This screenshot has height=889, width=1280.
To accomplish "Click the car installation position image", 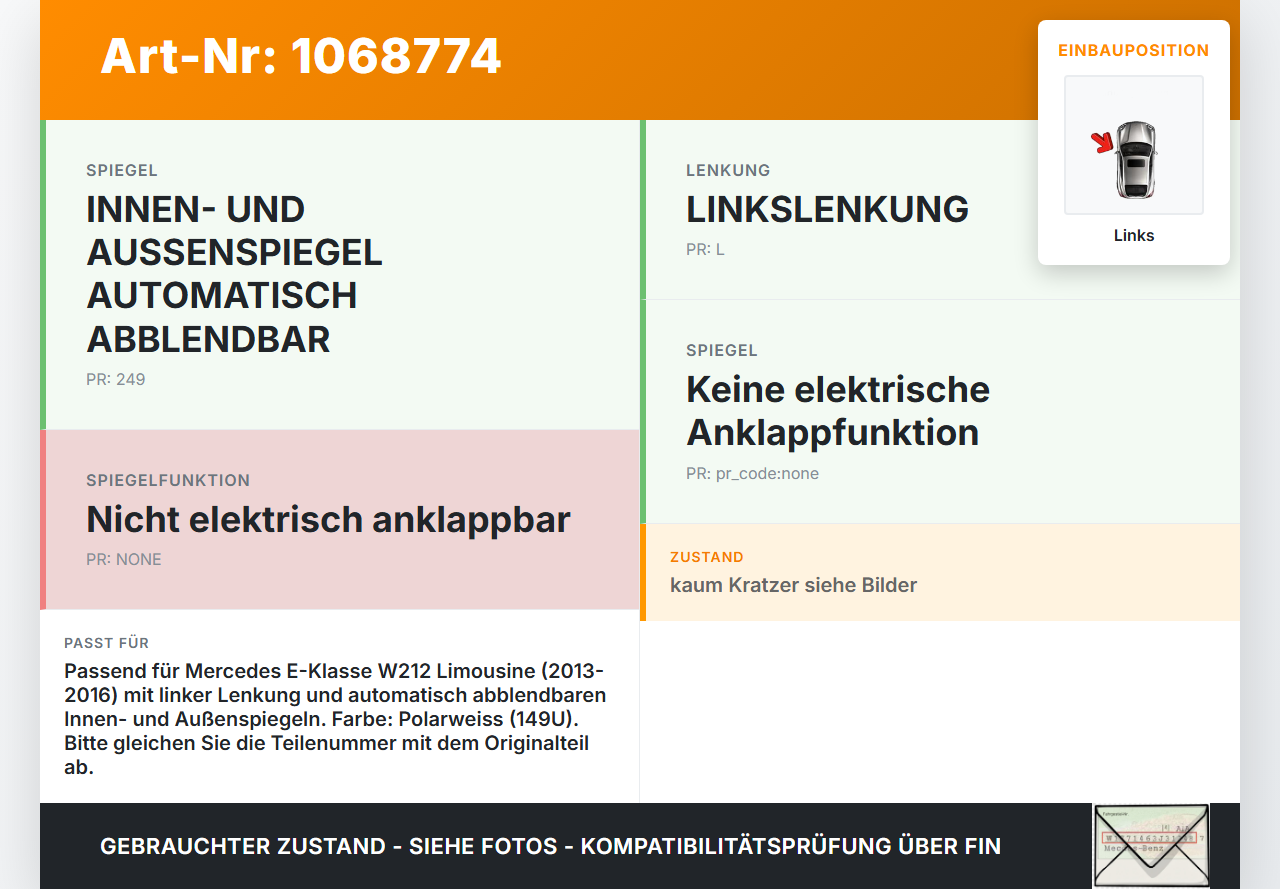I will pyautogui.click(x=1134, y=145).
